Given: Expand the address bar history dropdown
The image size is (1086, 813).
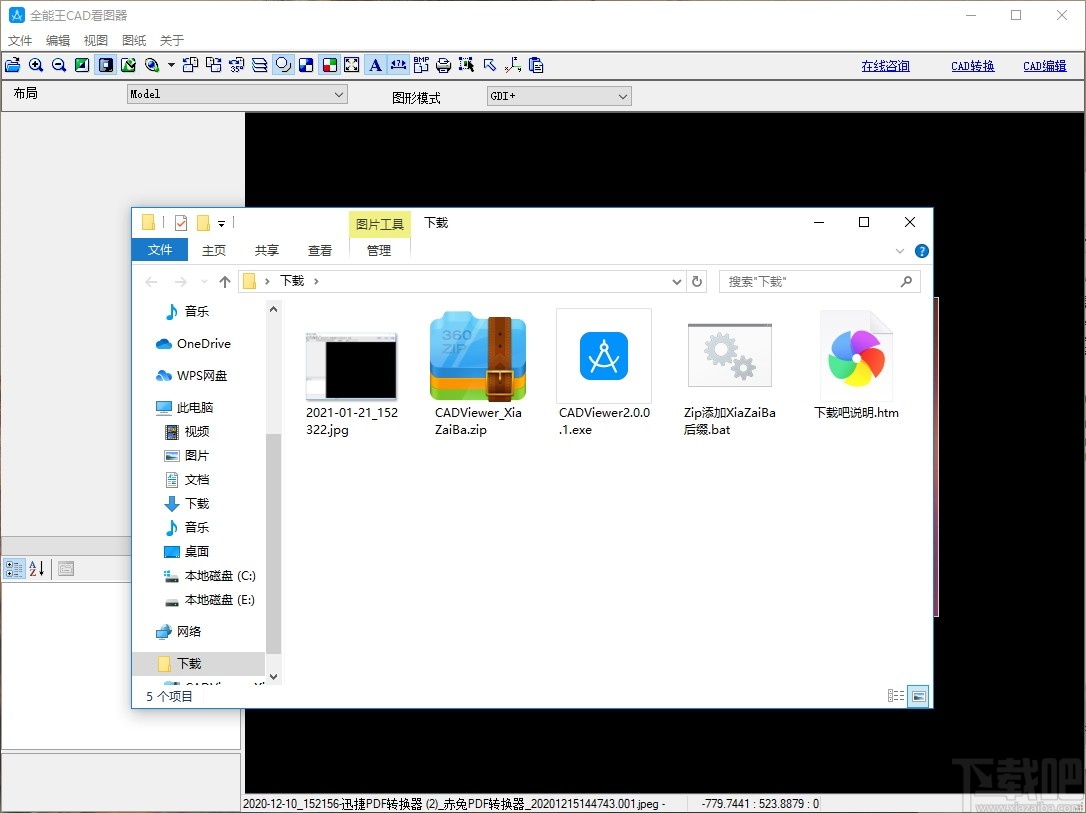Looking at the screenshot, I should coord(677,282).
